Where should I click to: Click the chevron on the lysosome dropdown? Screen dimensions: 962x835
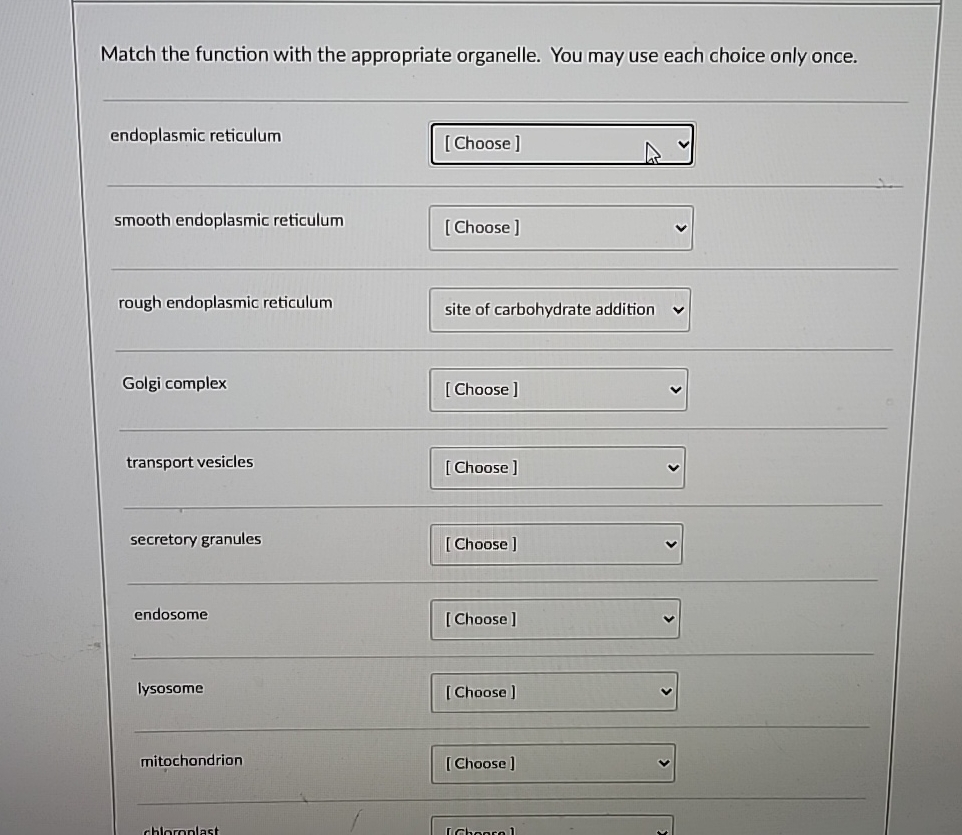click(668, 691)
